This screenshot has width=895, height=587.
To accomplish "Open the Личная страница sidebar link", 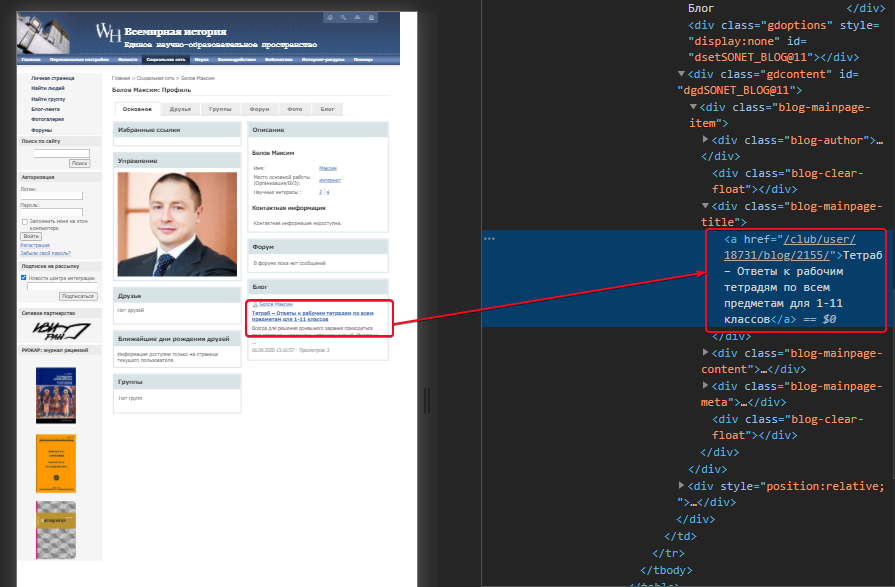I will pos(53,78).
